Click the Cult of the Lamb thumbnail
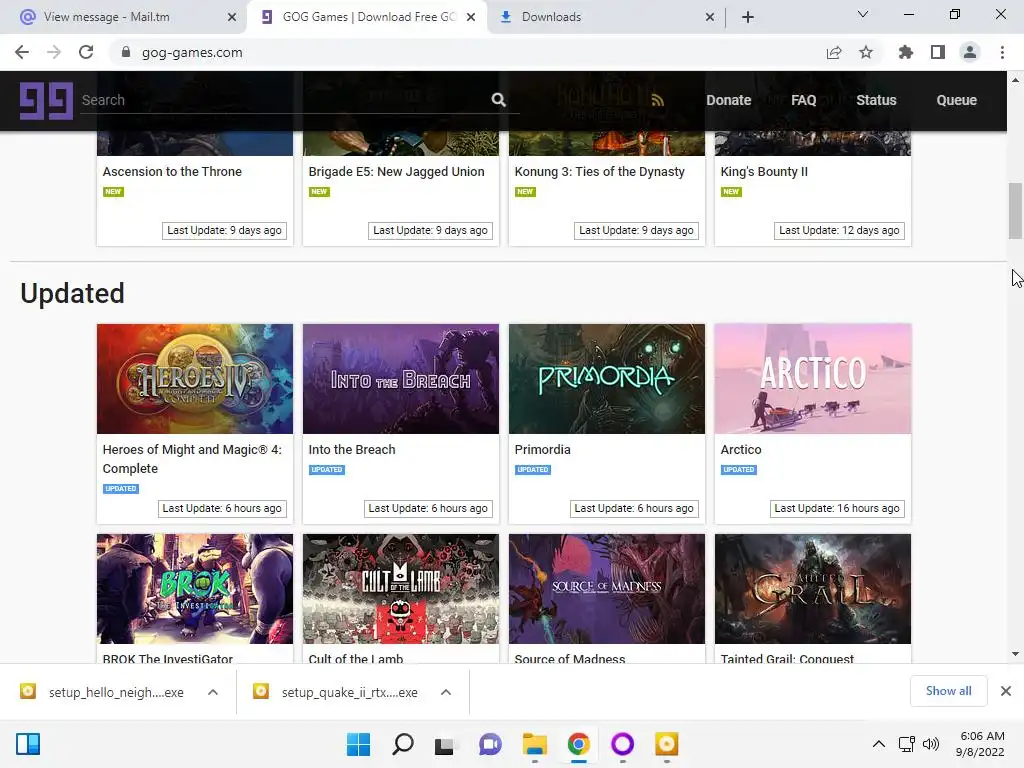Image resolution: width=1024 pixels, height=768 pixels. (x=400, y=589)
